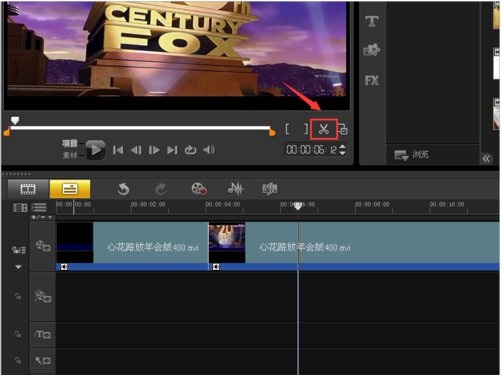Viewport: 502px width, 376px height.
Task: Click the overlay track button
Action: (43, 296)
